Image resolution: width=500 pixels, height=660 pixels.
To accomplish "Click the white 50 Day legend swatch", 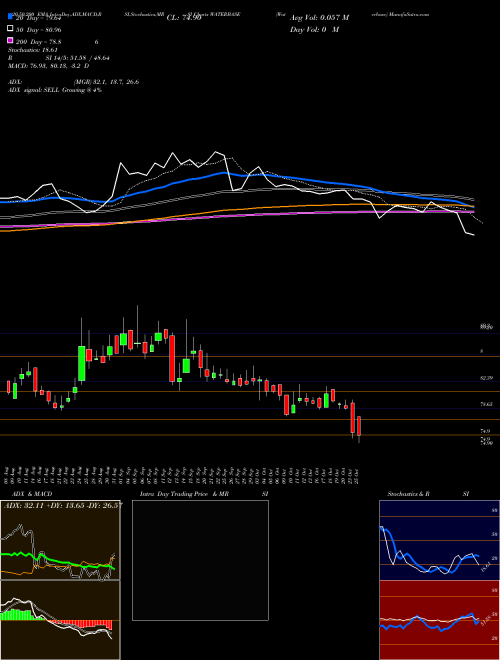I will (11, 29).
